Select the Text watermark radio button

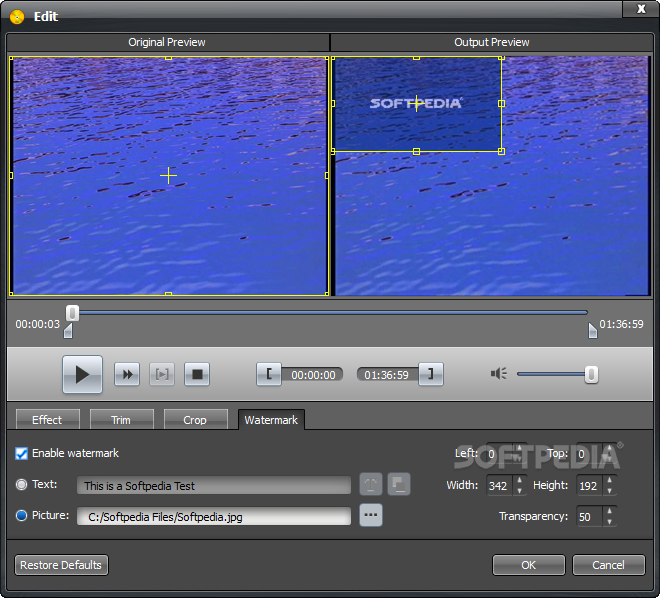point(21,484)
